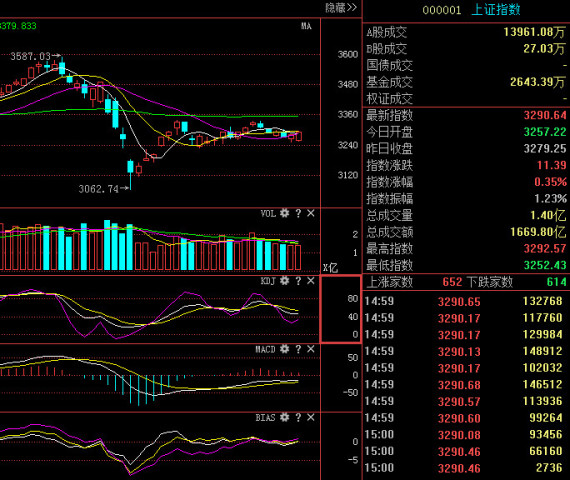Open BIAS indicator settings gear
Image resolution: width=570 pixels, height=480 pixels.
pos(285,417)
